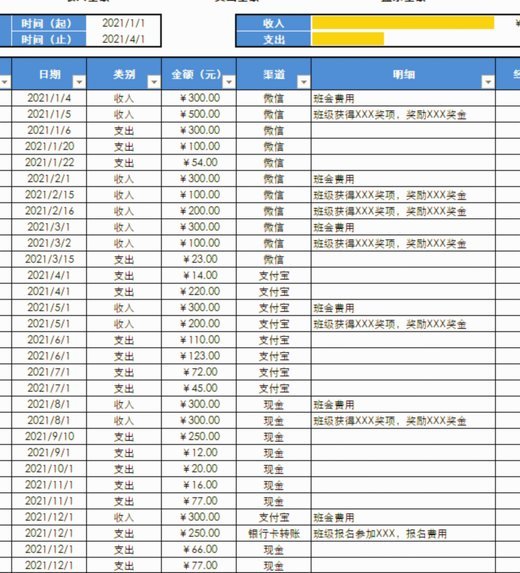The height and width of the screenshot is (573, 520).
Task: Select the amount cell ¥16.00
Action: (x=199, y=485)
